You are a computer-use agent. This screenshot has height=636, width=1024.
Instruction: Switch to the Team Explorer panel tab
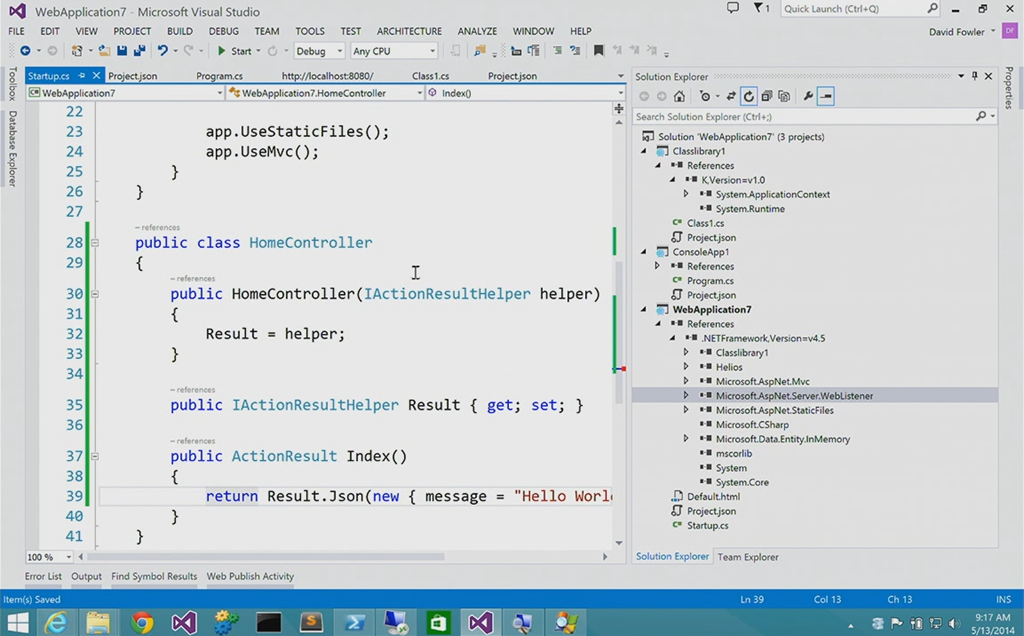[748, 557]
